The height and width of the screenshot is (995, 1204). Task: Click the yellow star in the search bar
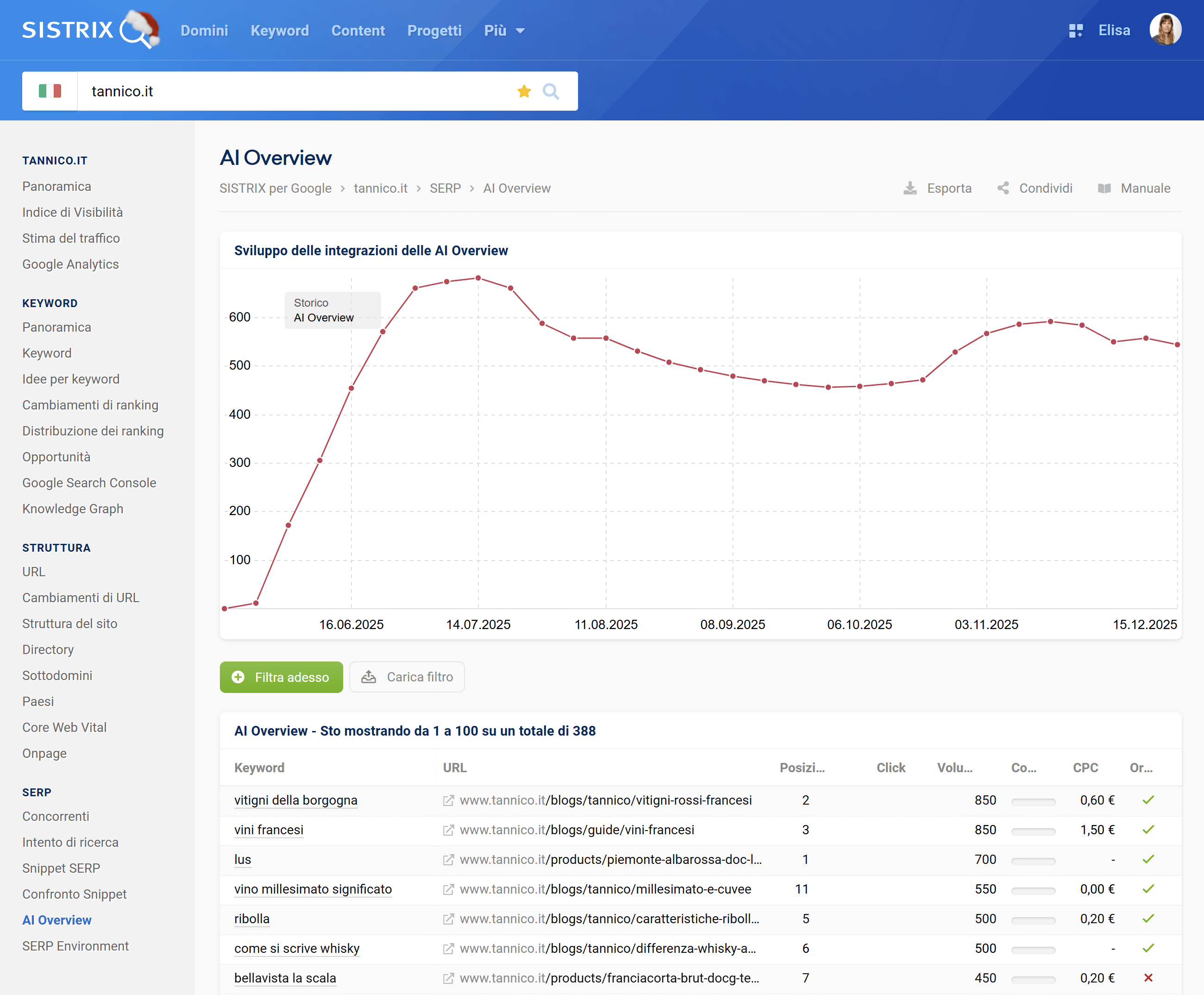[x=524, y=91]
